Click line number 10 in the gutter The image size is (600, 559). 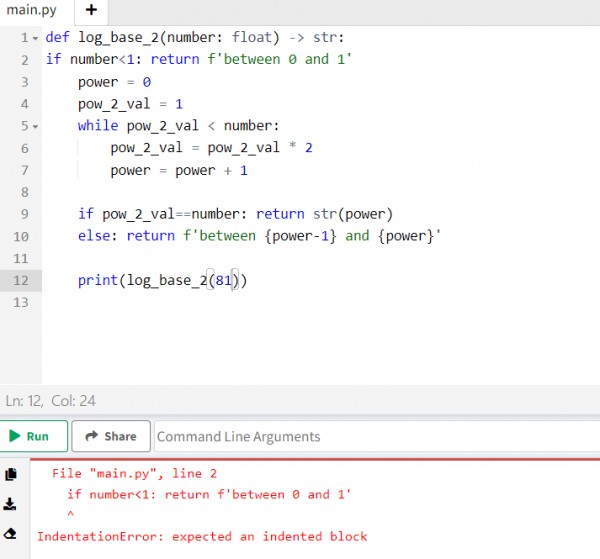(21, 236)
